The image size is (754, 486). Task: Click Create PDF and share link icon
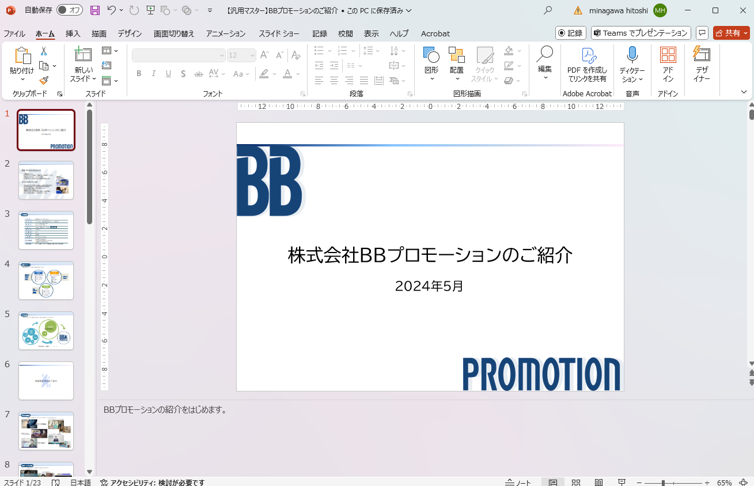click(x=587, y=56)
